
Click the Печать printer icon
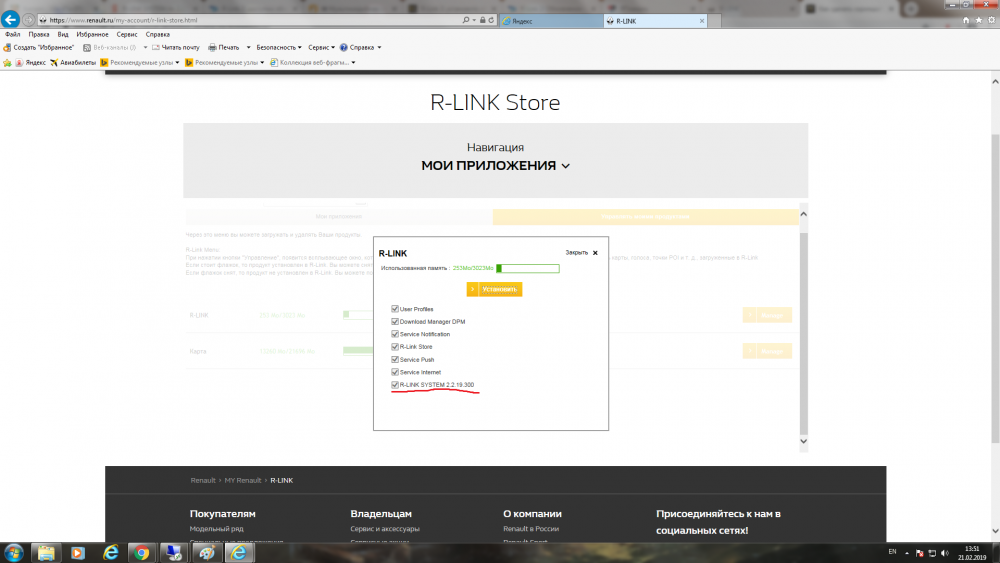pyautogui.click(x=212, y=47)
